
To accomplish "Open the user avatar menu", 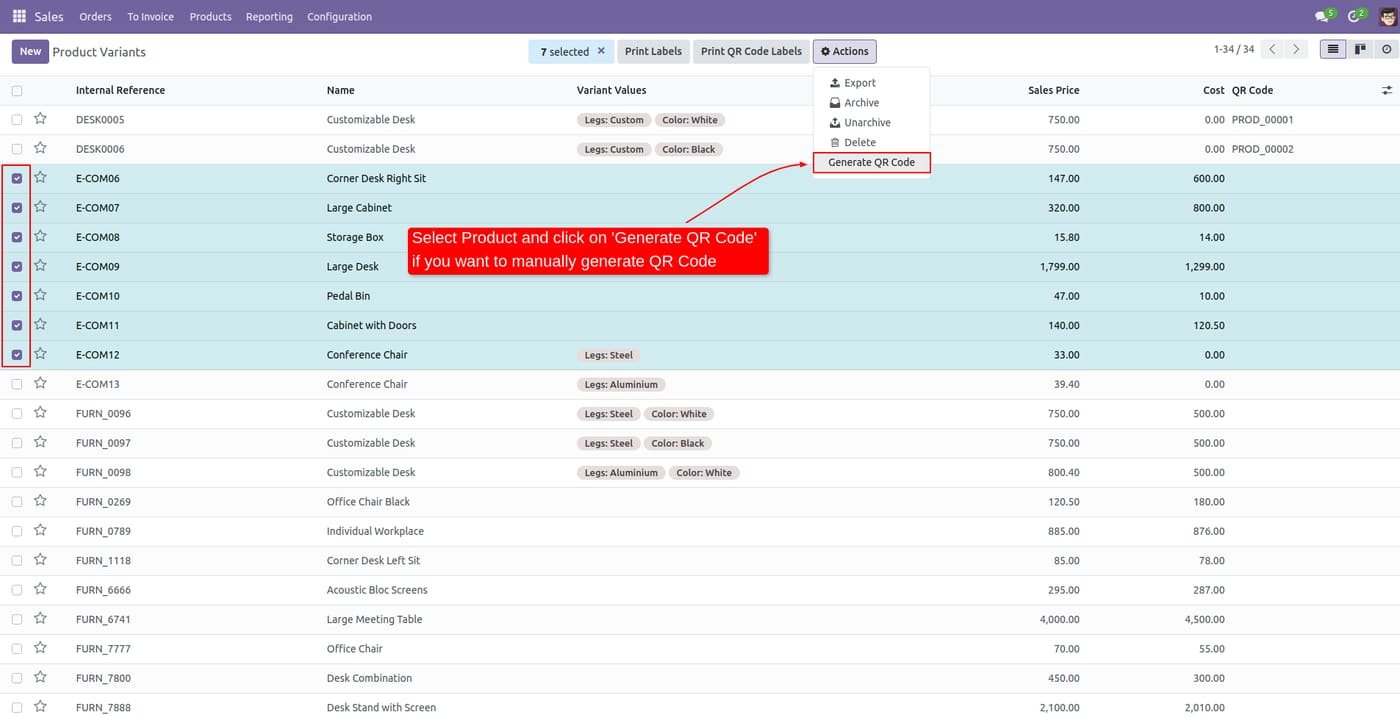I will pyautogui.click(x=1386, y=16).
